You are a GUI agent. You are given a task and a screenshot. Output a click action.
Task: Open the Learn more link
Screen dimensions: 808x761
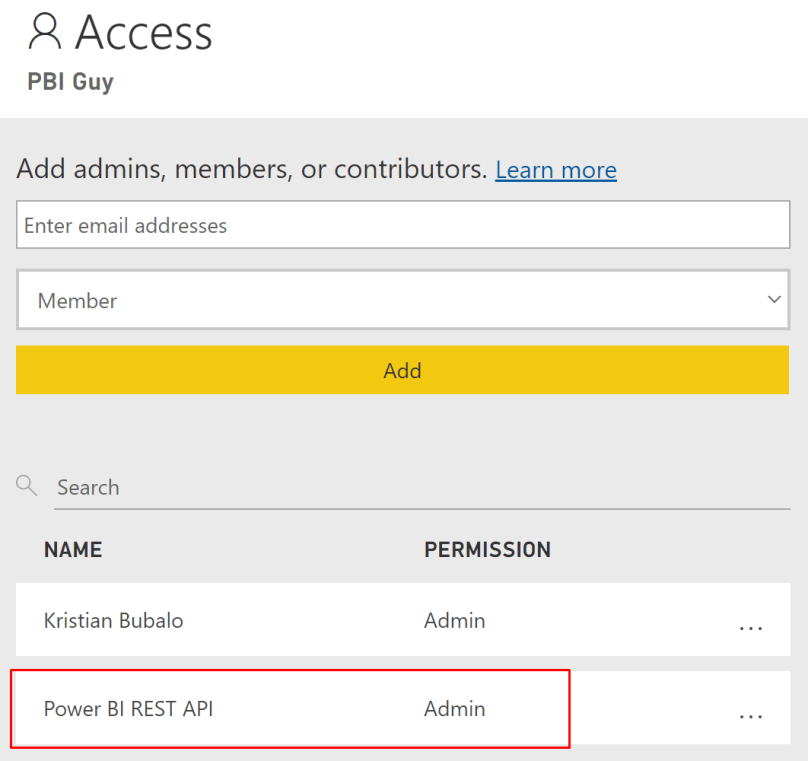pyautogui.click(x=556, y=170)
